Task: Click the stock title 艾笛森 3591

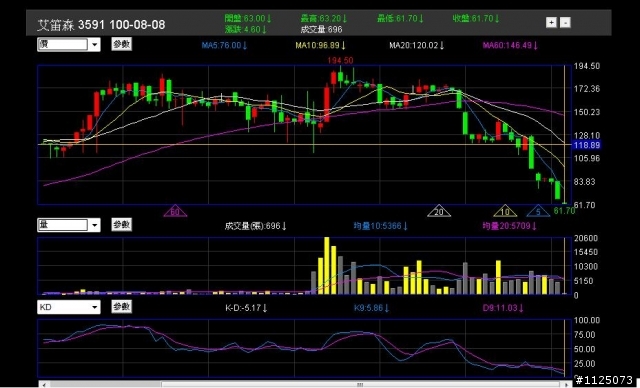Action: click(x=71, y=24)
